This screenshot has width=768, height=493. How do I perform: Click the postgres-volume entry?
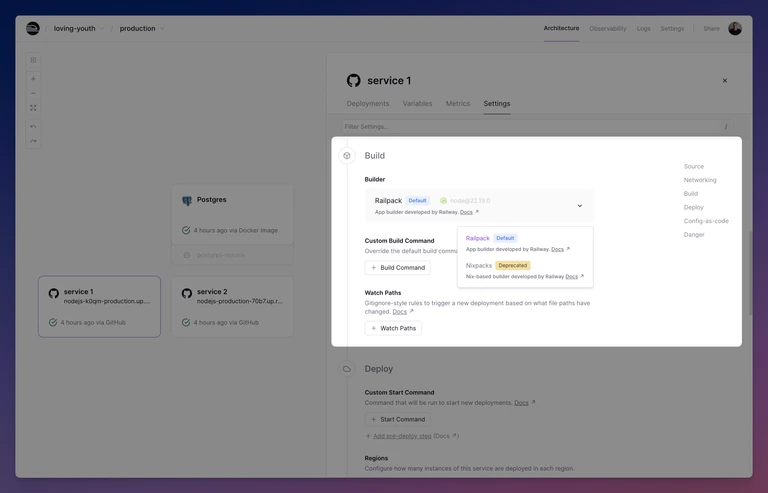pyautogui.click(x=233, y=255)
